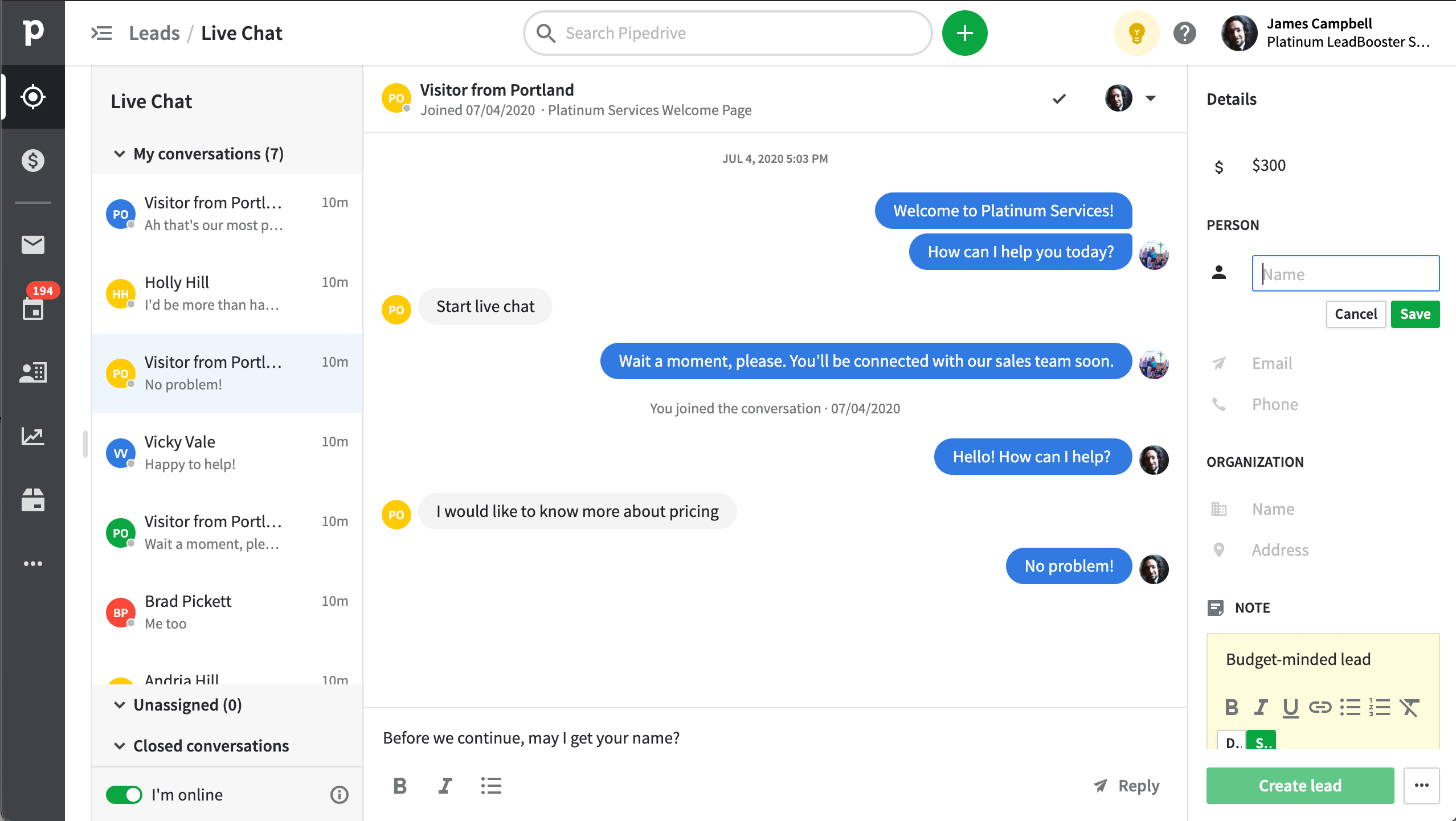Viewport: 1456px width, 821px height.
Task: Collapse the My conversations section
Action: [120, 154]
